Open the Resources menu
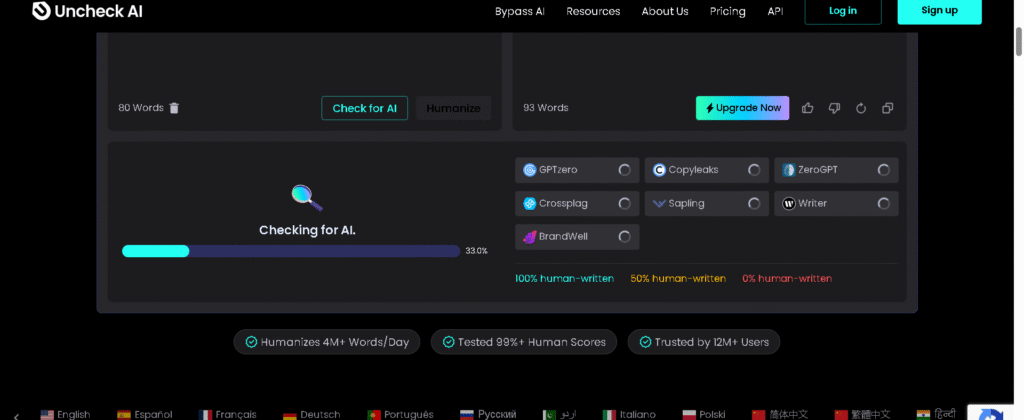This screenshot has height=420, width=1024. [x=593, y=11]
